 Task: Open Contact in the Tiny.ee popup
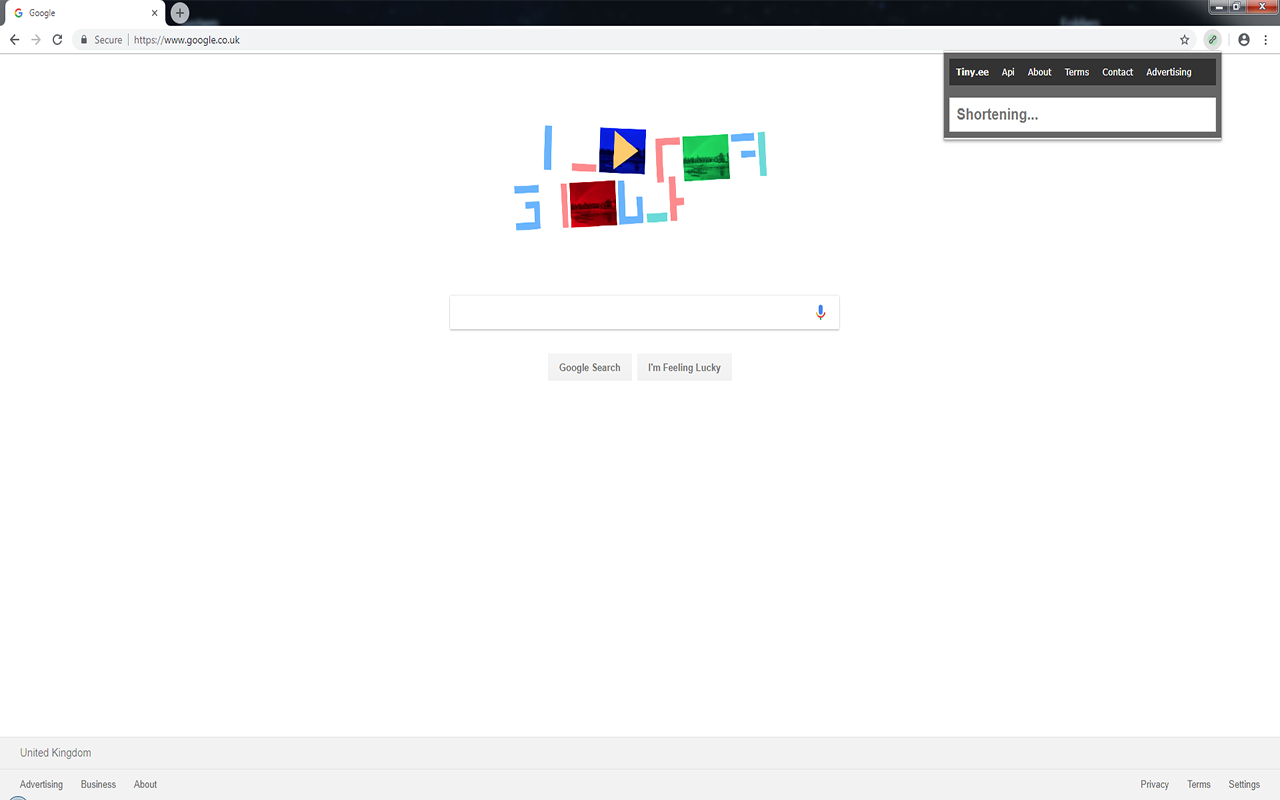1118,72
